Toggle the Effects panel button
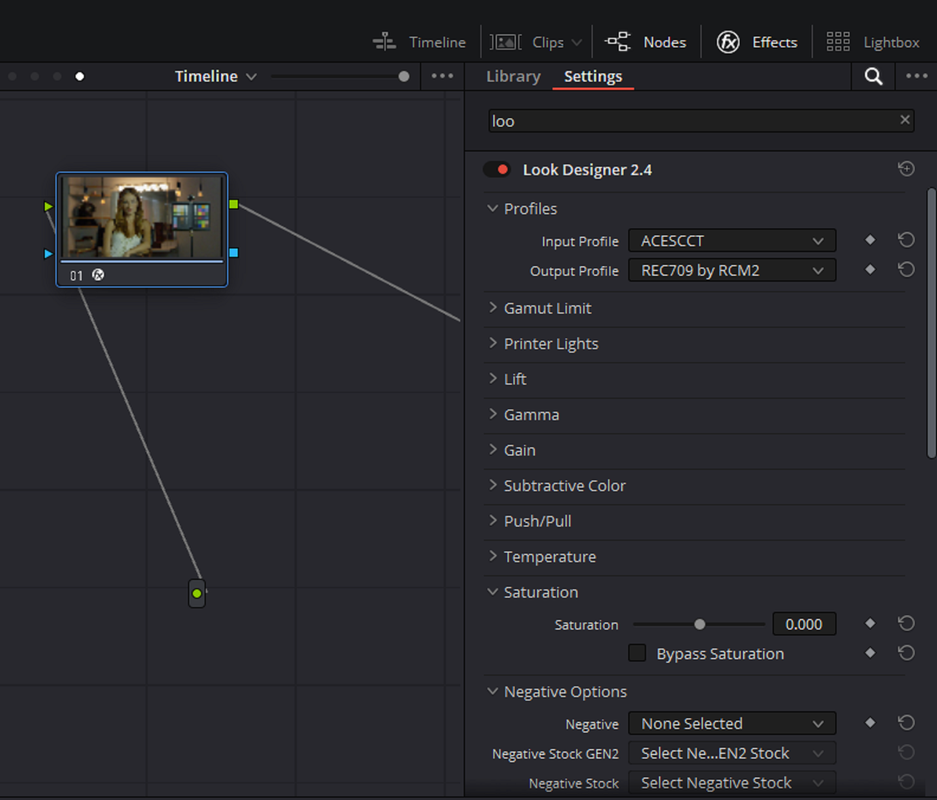937x800 pixels. pyautogui.click(x=757, y=42)
